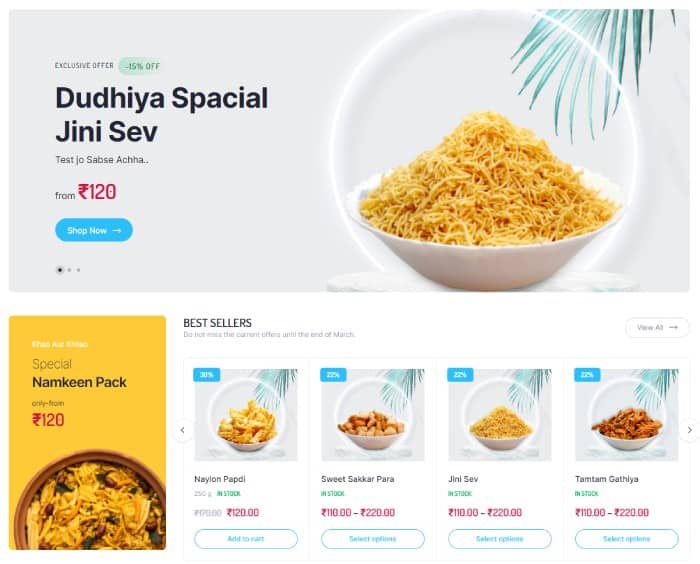Screen dimensions: 700x564
Task: Click the Special Namkeen Pack yellow banner
Action: [87, 432]
